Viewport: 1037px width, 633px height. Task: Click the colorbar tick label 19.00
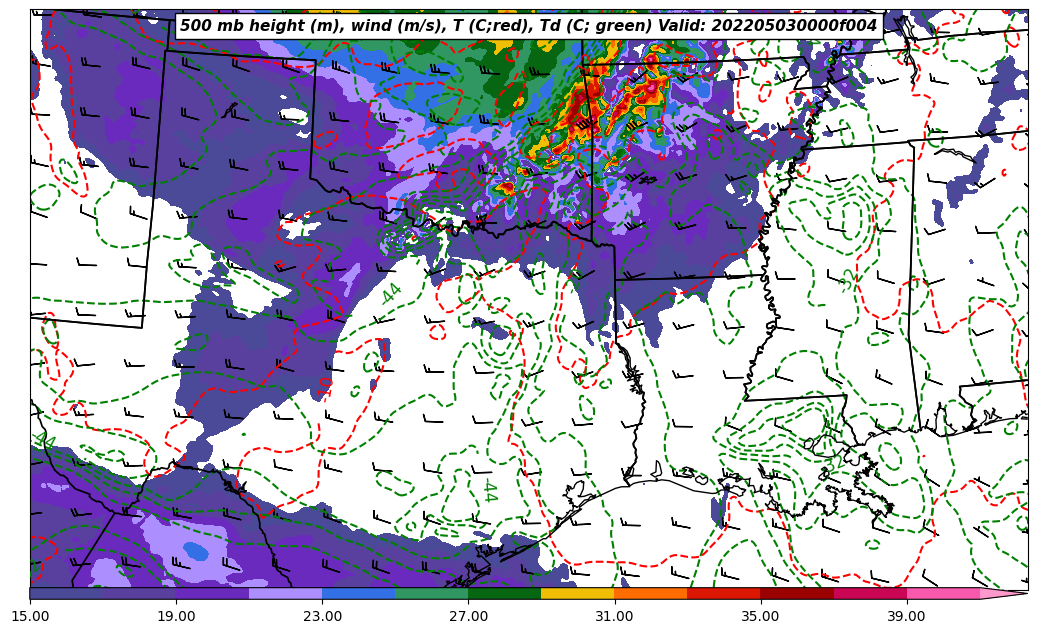[x=176, y=616]
